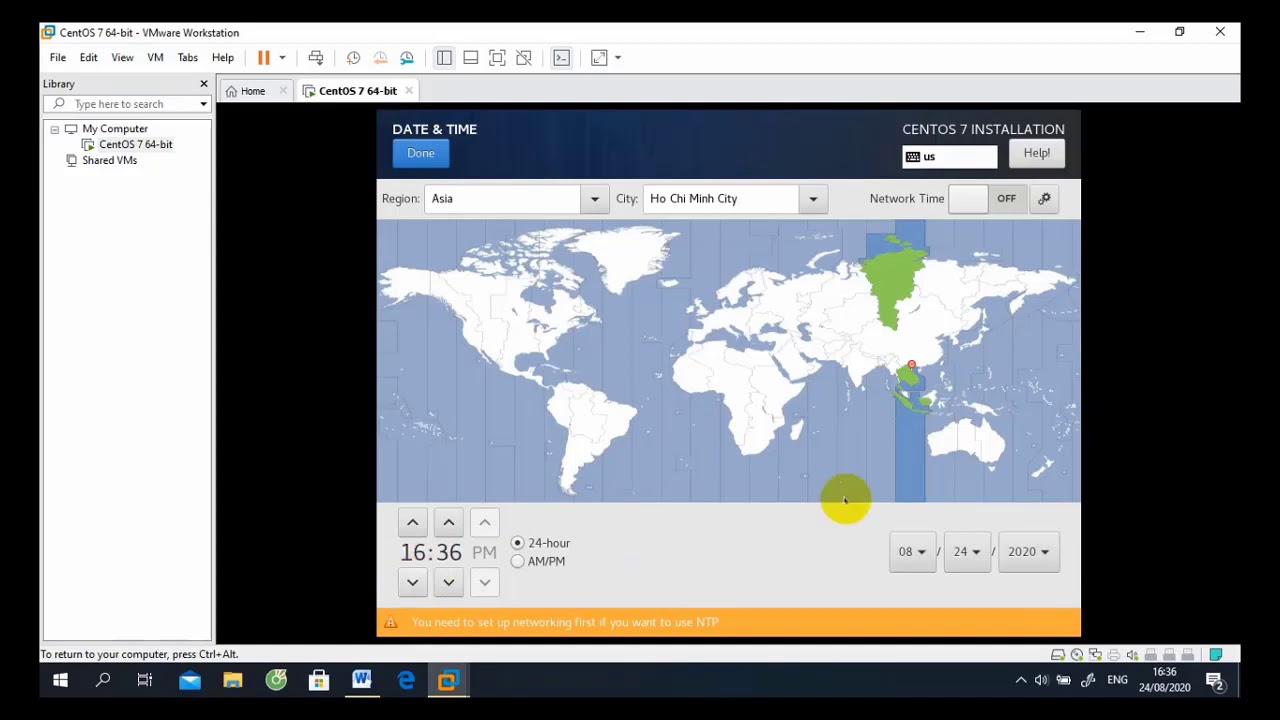The height and width of the screenshot is (720, 1280).
Task: Open Network Time settings gear icon
Action: tap(1044, 198)
